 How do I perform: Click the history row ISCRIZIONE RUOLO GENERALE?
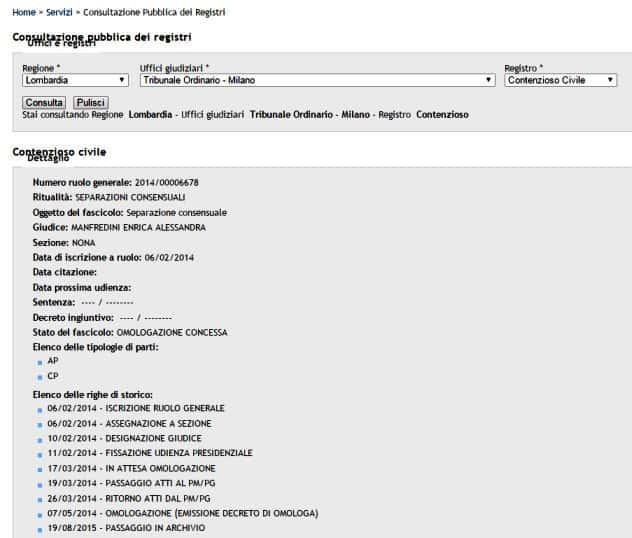click(x=136, y=408)
